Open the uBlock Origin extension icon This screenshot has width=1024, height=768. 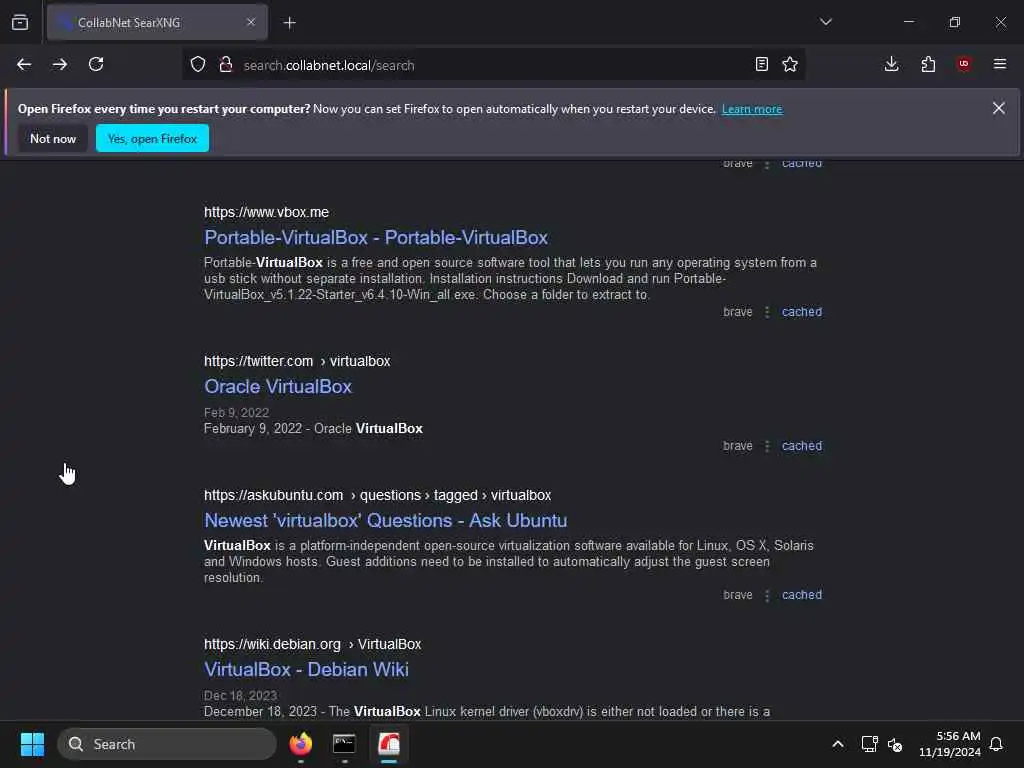[964, 64]
